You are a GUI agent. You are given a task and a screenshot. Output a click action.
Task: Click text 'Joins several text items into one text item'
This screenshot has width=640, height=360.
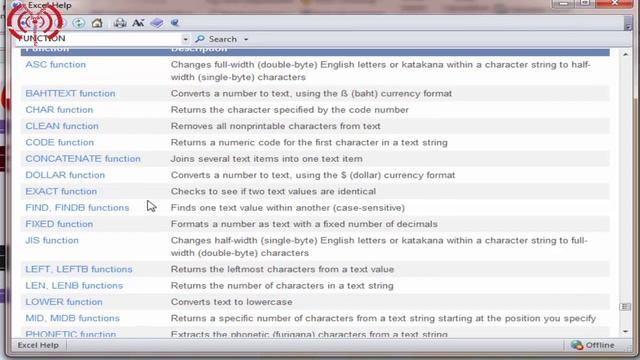pos(267,158)
